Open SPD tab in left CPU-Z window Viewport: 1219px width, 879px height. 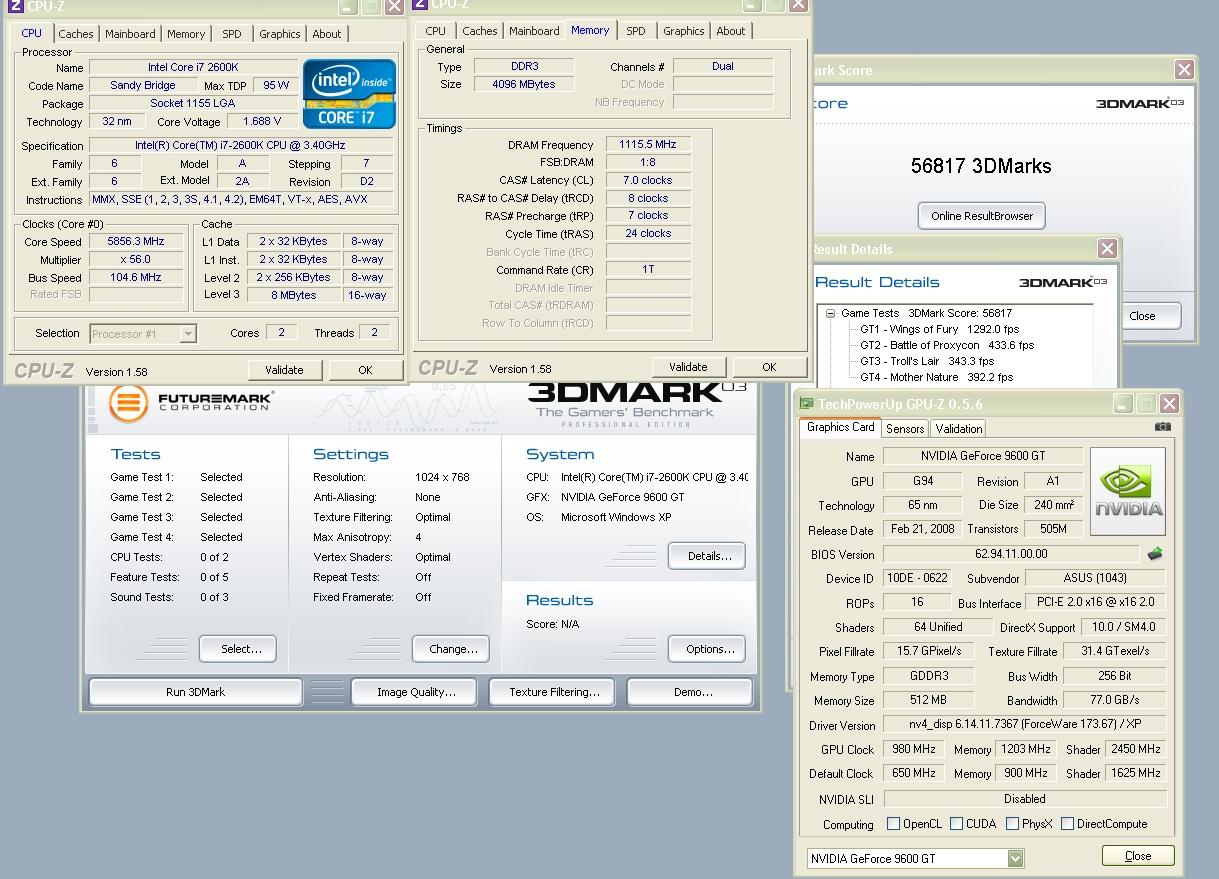(232, 34)
